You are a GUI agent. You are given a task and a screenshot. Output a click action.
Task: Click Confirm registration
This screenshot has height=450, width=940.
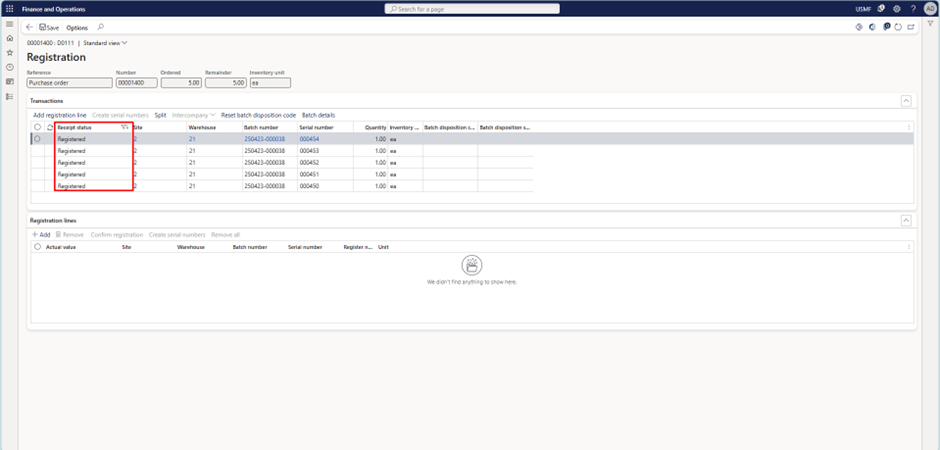pyautogui.click(x=117, y=235)
